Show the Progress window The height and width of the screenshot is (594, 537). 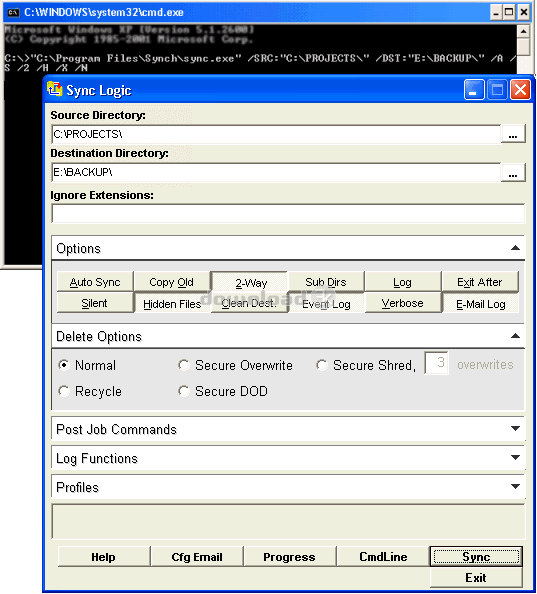(x=290, y=556)
